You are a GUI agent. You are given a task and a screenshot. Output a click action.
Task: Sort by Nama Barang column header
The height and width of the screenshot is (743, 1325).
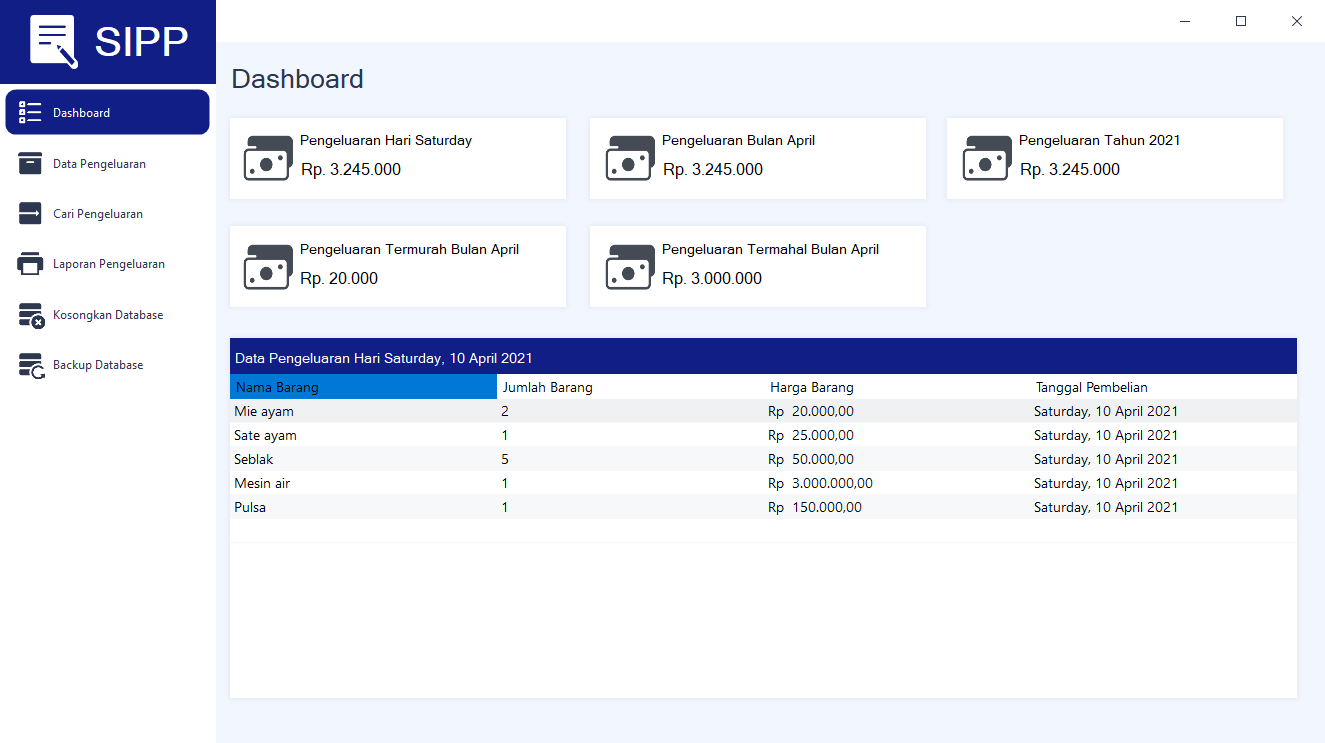pos(363,387)
